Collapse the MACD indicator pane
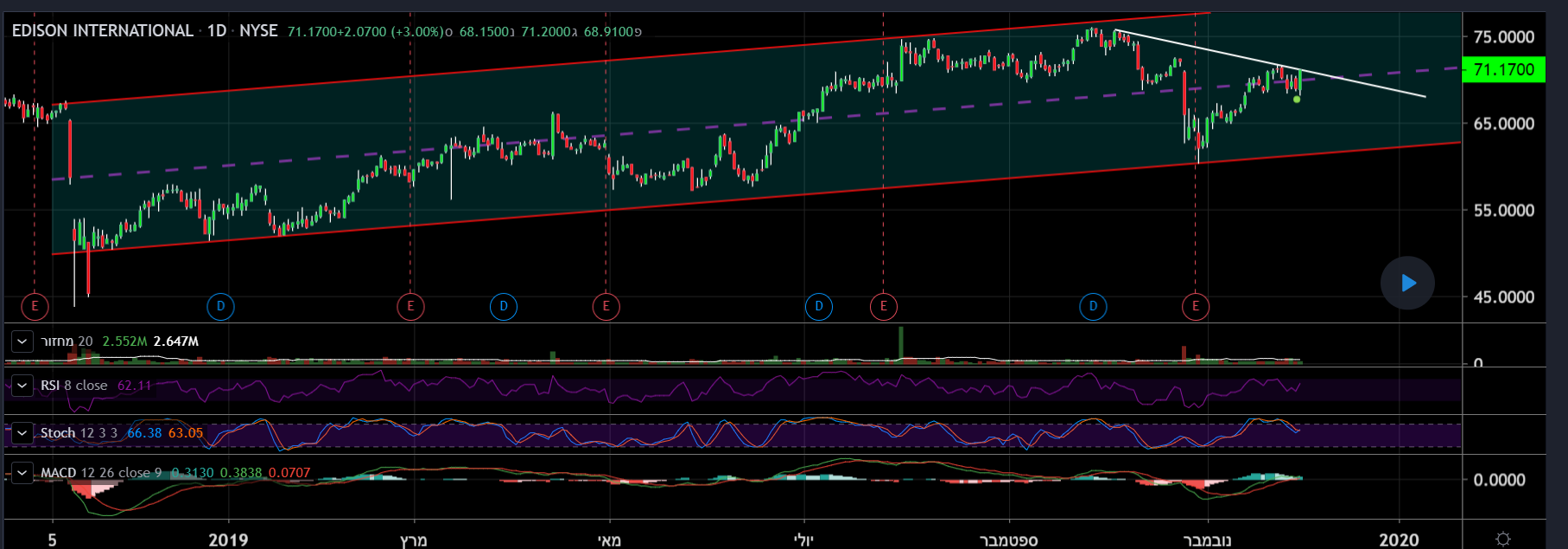1568x549 pixels. 22,473
